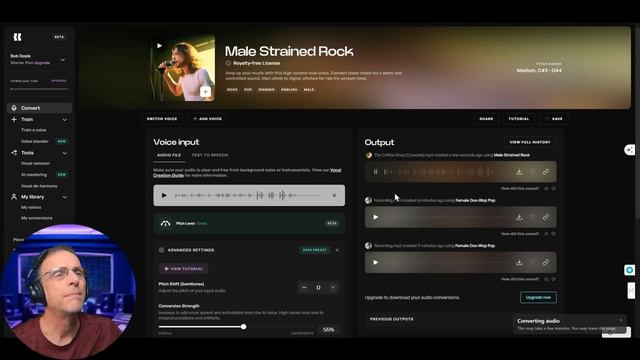Collapse the Train section chevron
The image size is (640, 360).
[64, 120]
